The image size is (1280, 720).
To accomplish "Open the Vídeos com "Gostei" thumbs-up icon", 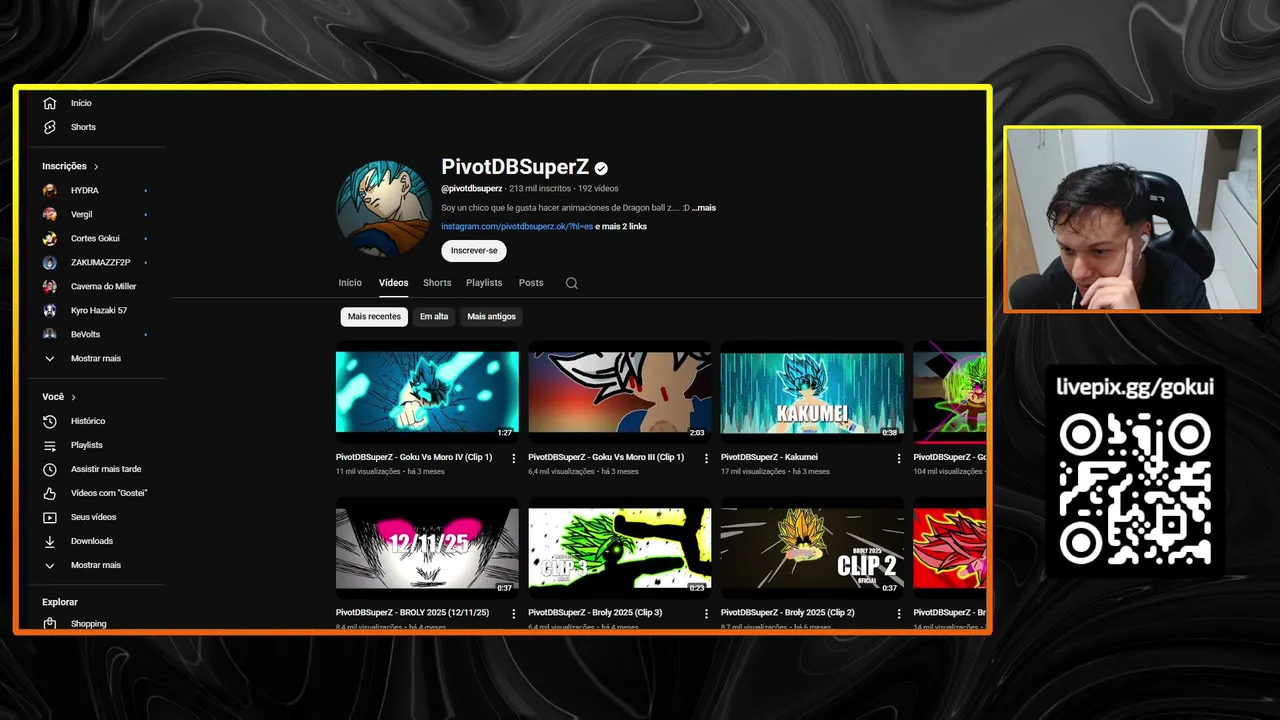I will (50, 493).
